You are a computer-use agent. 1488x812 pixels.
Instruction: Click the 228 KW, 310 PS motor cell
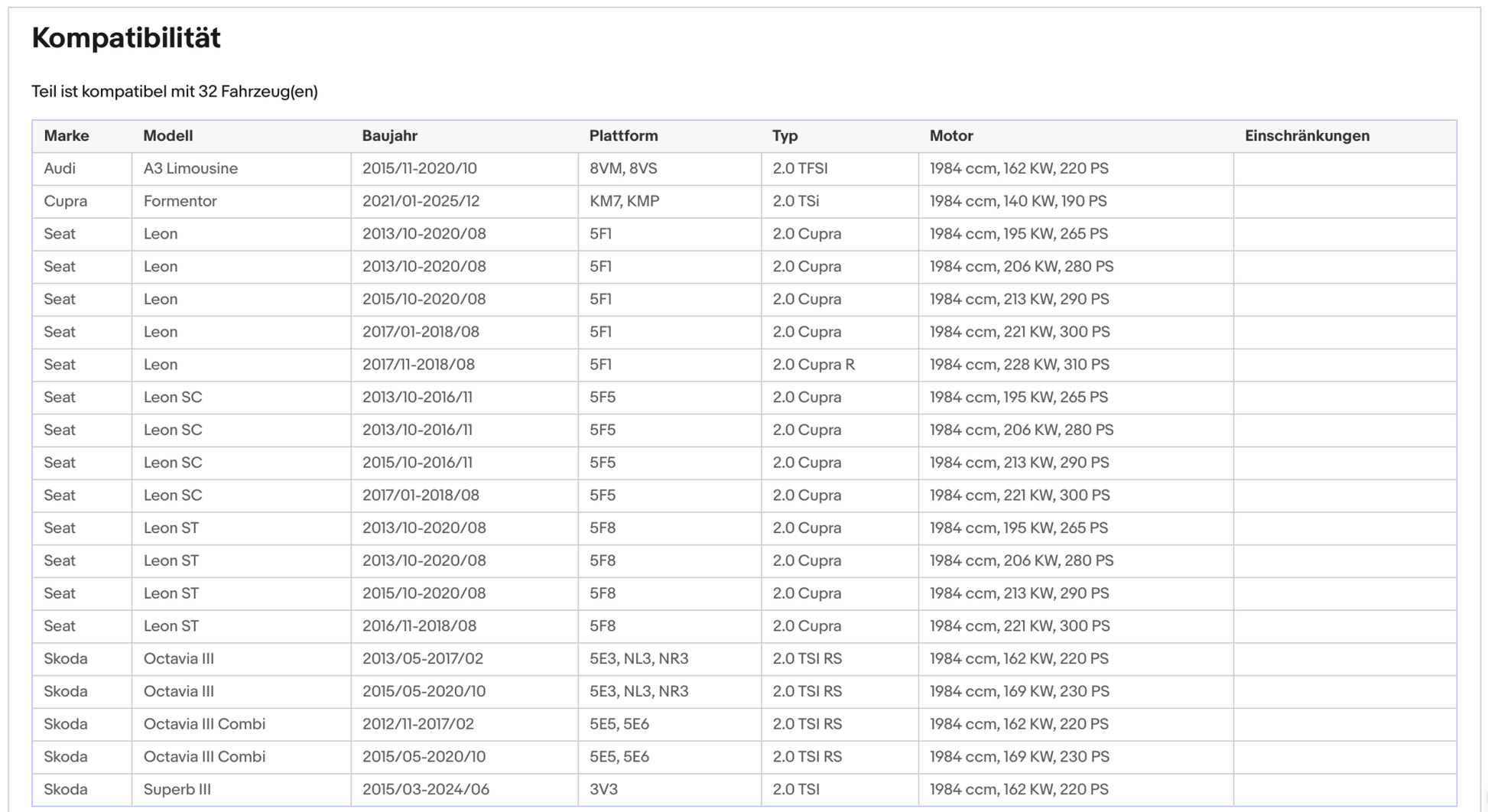coord(1019,365)
